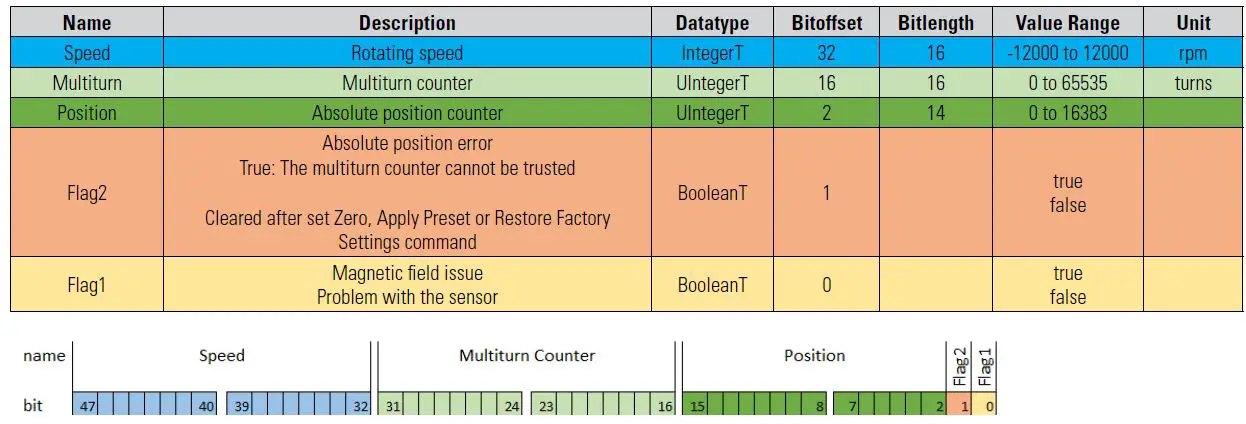Click the "Multiturn Counter" diagram label
The width and height of the screenshot is (1246, 424).
click(526, 356)
